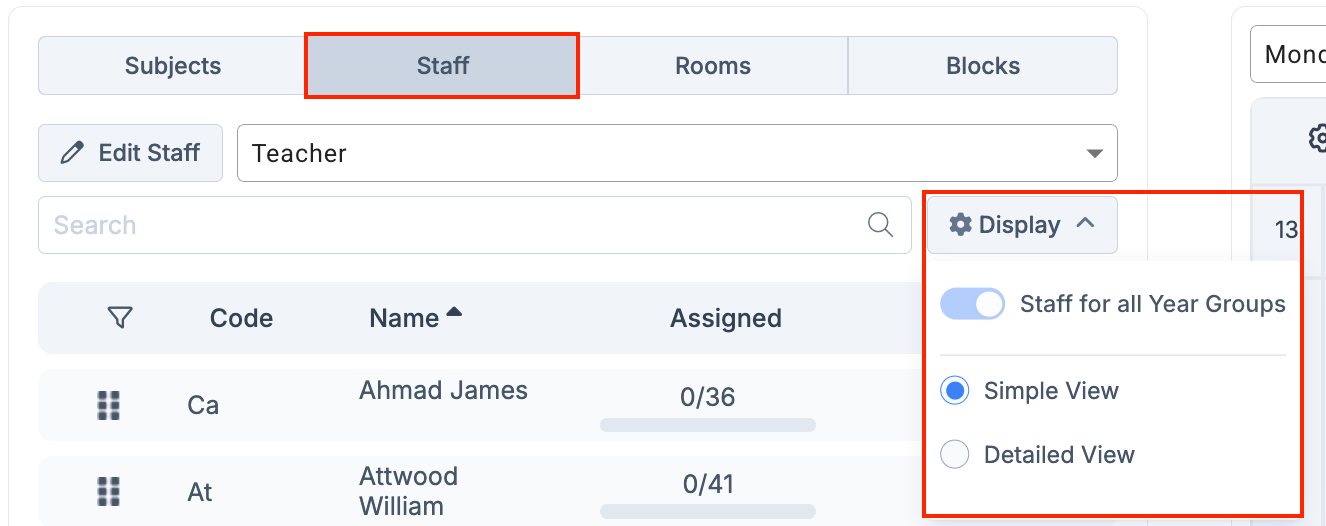Click the search magnifier icon
The image size is (1326, 526).
click(x=880, y=225)
